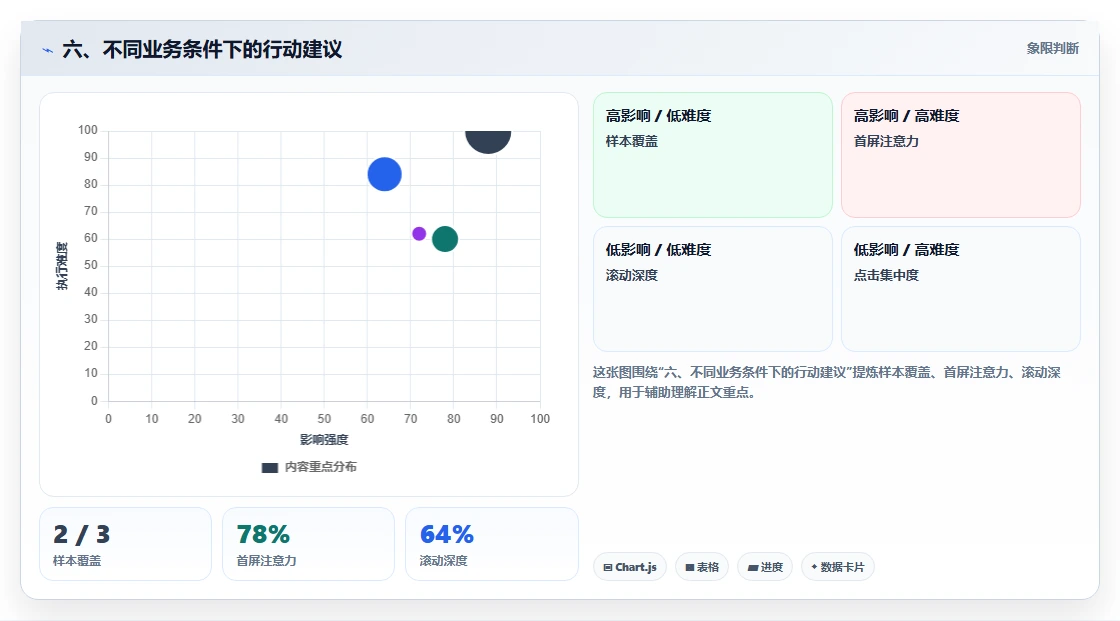
Task: Click the 内容重点分布 legend label
Action: tap(320, 467)
